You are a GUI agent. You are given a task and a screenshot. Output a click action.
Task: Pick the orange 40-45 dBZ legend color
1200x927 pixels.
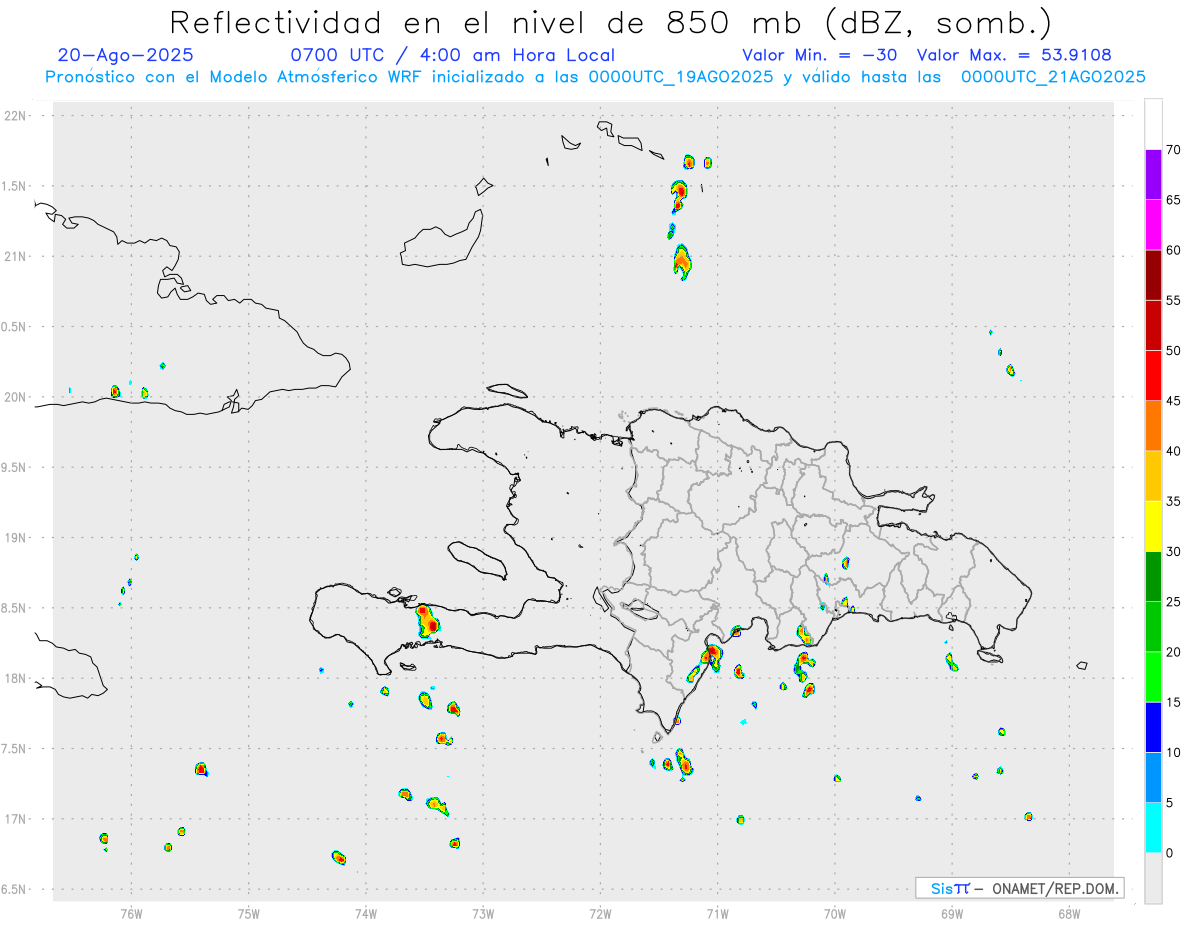click(1153, 426)
